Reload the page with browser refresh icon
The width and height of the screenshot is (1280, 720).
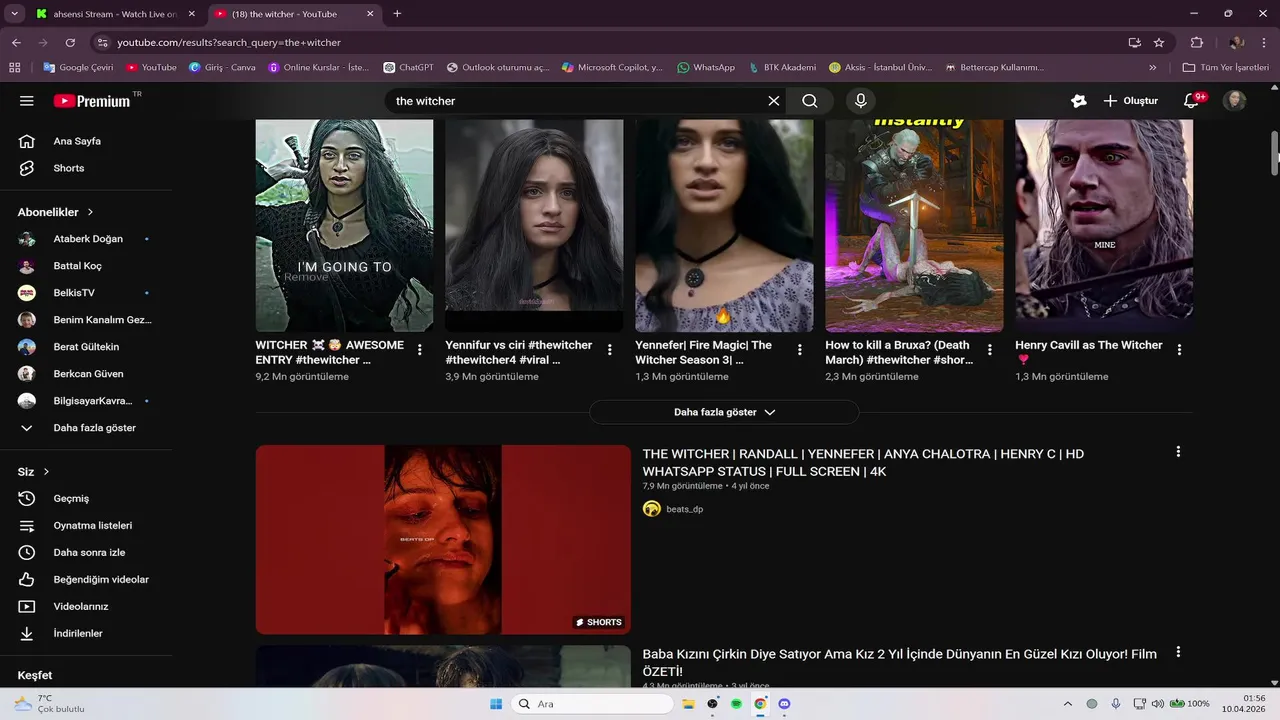(x=70, y=43)
